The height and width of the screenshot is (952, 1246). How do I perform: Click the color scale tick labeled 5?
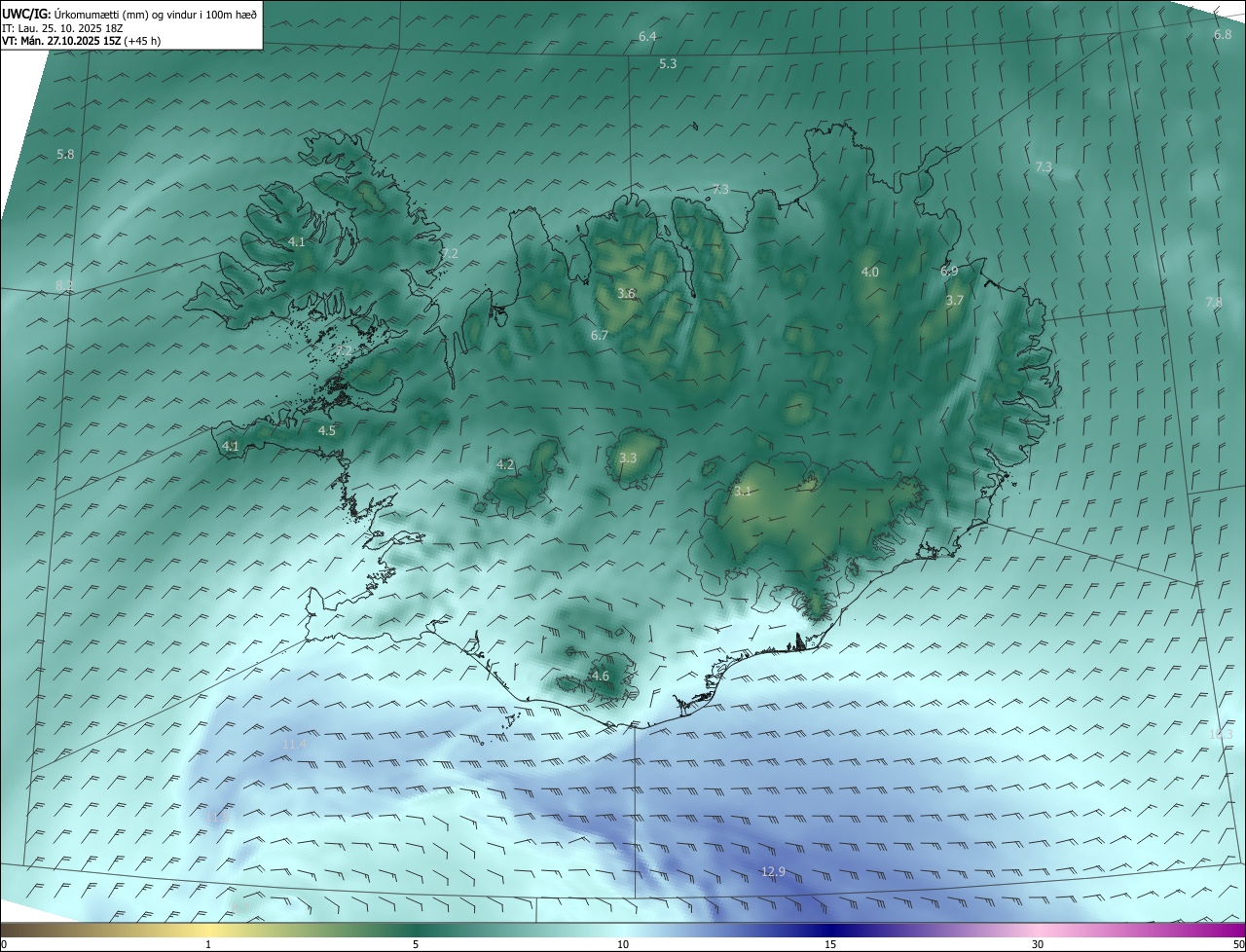[x=416, y=944]
